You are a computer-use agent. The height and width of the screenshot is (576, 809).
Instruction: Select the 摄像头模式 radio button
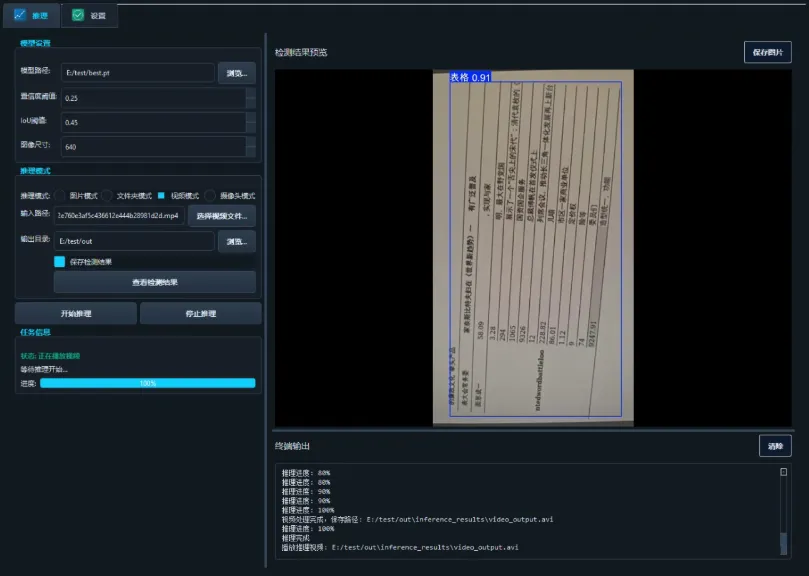click(x=209, y=196)
